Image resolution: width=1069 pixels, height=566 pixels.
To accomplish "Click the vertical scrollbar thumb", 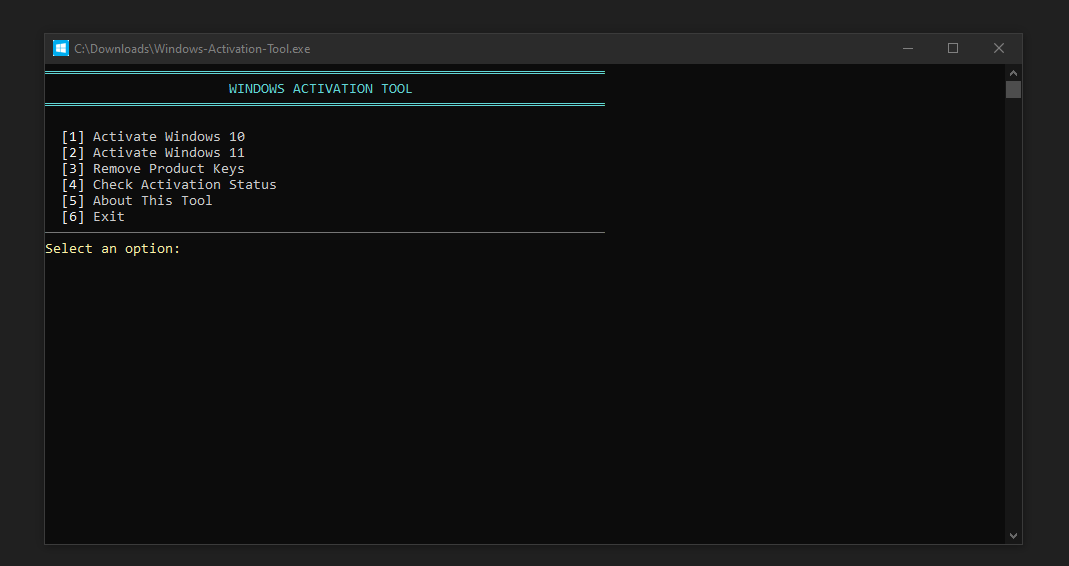I will pos(1013,89).
